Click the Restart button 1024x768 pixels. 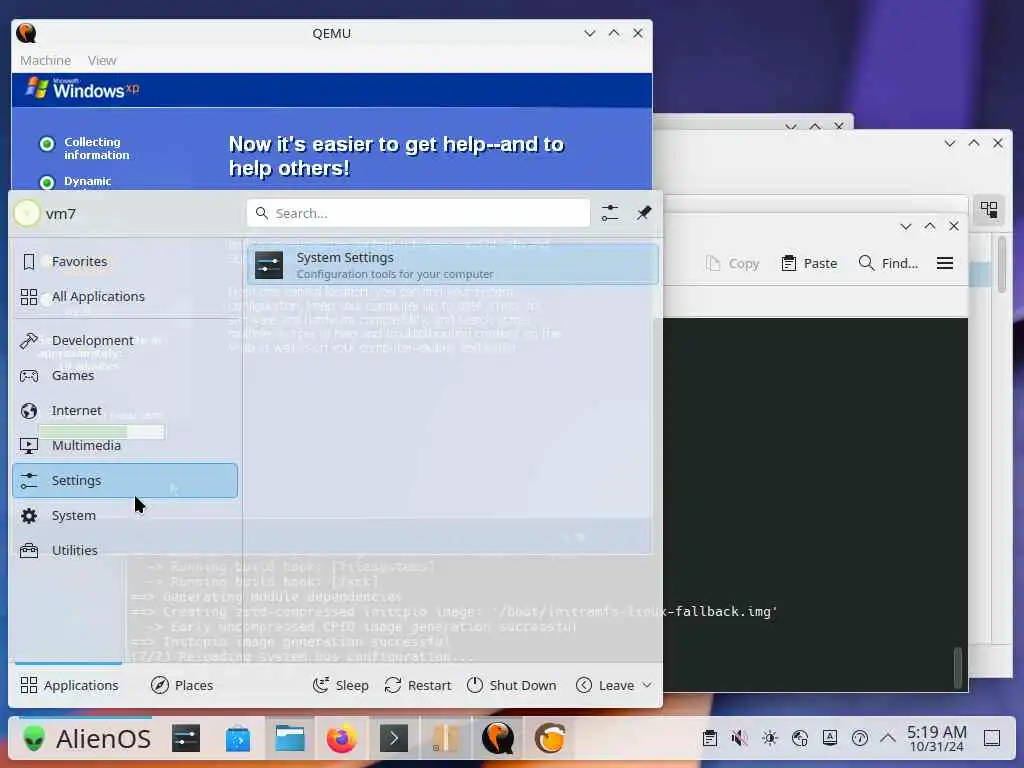point(418,685)
